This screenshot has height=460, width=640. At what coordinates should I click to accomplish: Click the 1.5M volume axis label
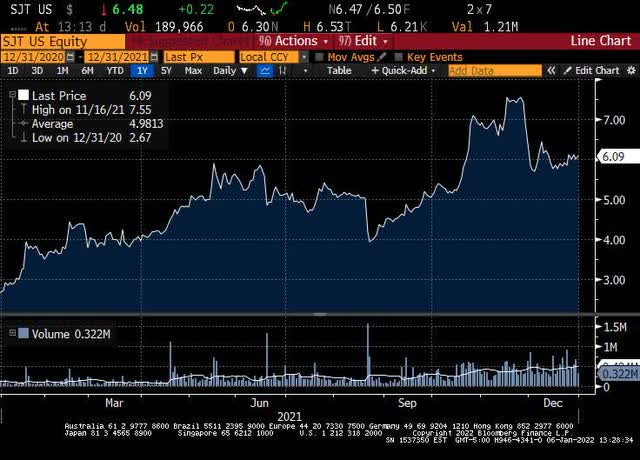click(x=615, y=327)
